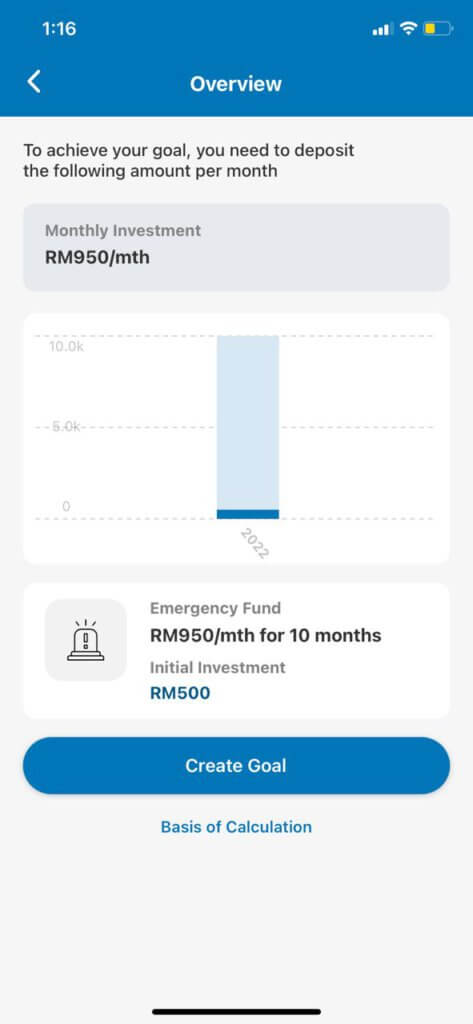This screenshot has height=1024, width=473.
Task: Tap the 5.0k axis label on chart
Action: click(65, 427)
